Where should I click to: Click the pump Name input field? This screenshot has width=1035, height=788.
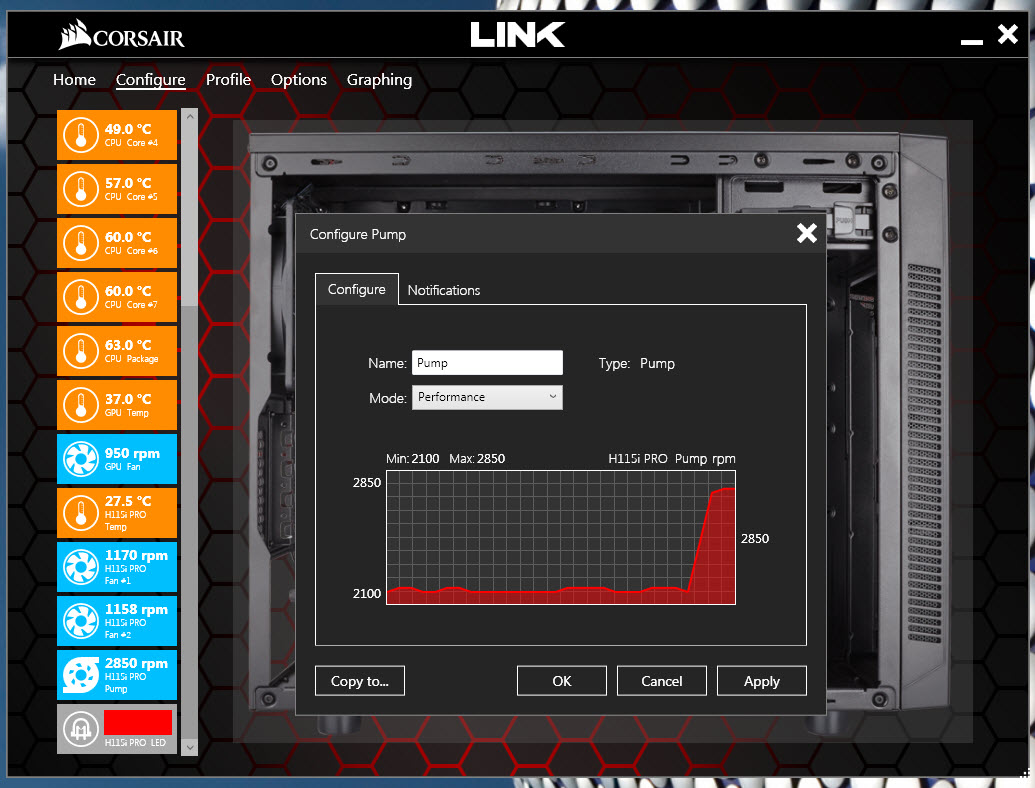487,363
